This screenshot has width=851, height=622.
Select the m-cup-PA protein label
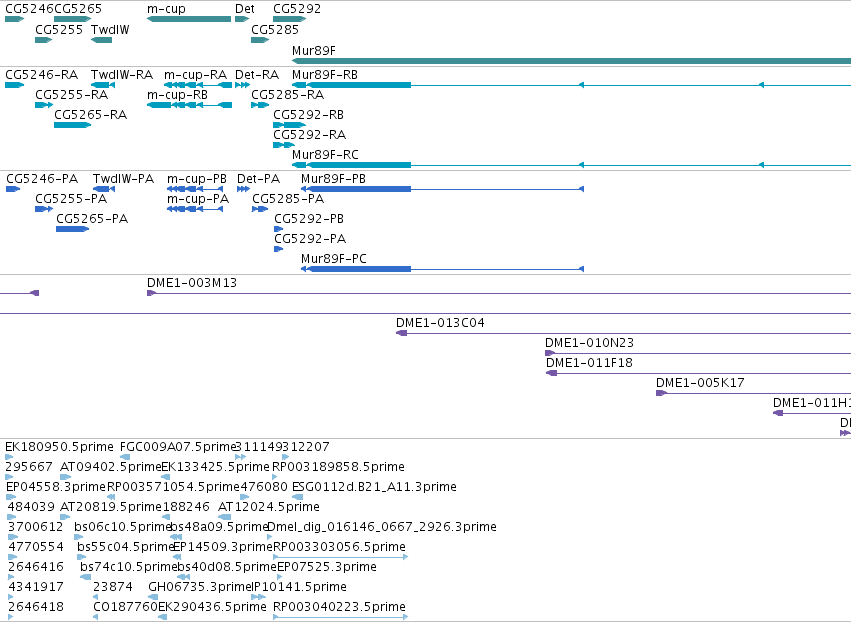click(x=198, y=199)
